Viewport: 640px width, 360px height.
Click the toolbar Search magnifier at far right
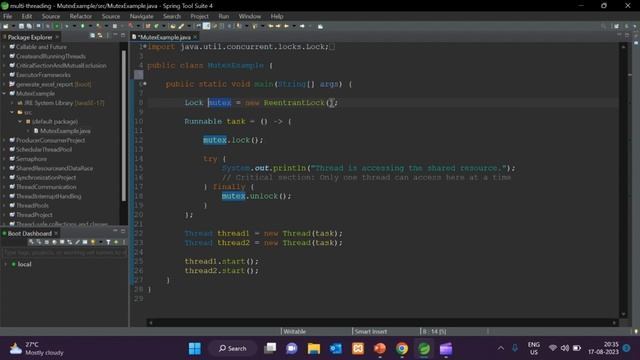point(603,26)
